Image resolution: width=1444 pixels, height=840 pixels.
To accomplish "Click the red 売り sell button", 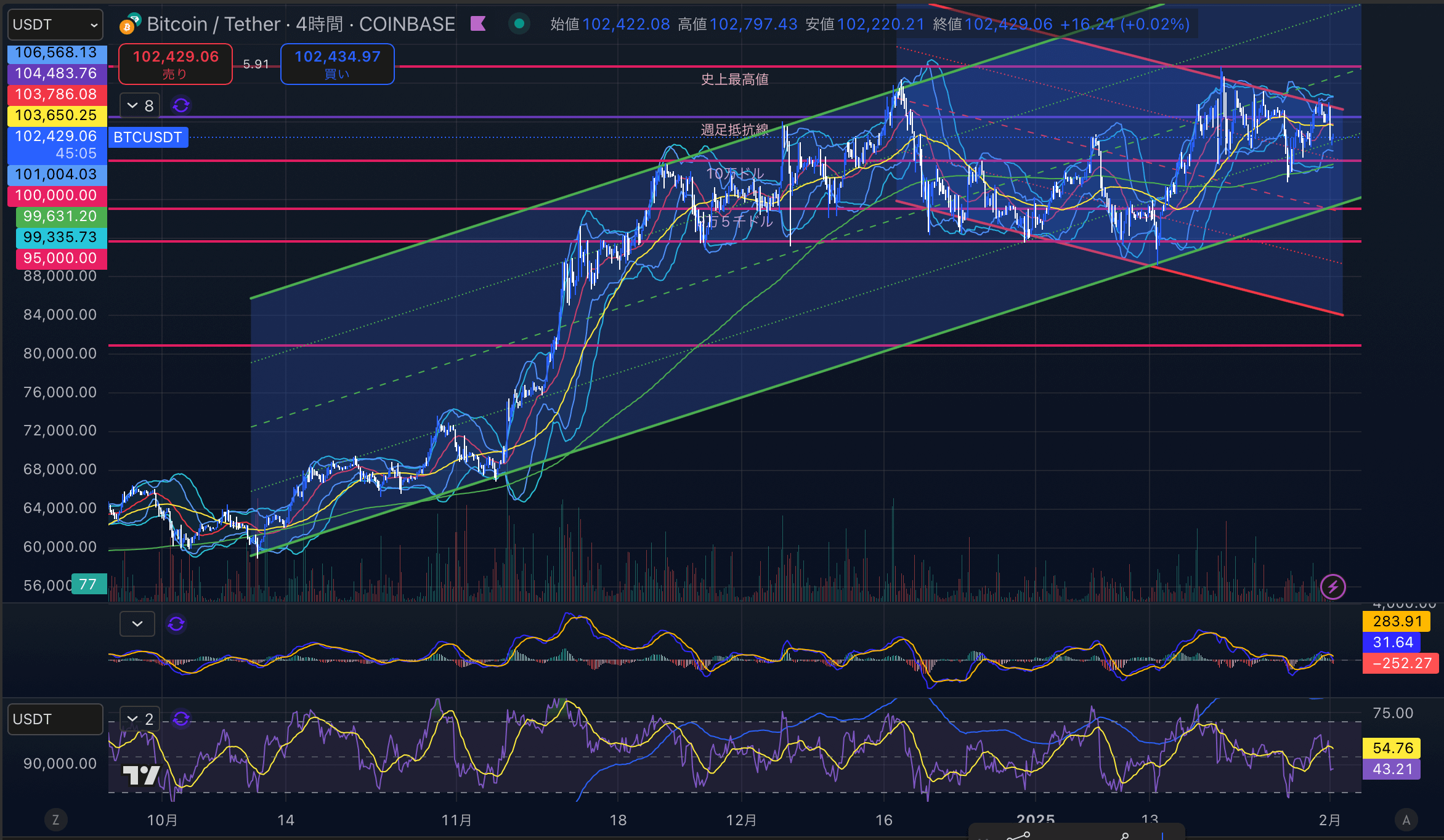I will [x=176, y=64].
